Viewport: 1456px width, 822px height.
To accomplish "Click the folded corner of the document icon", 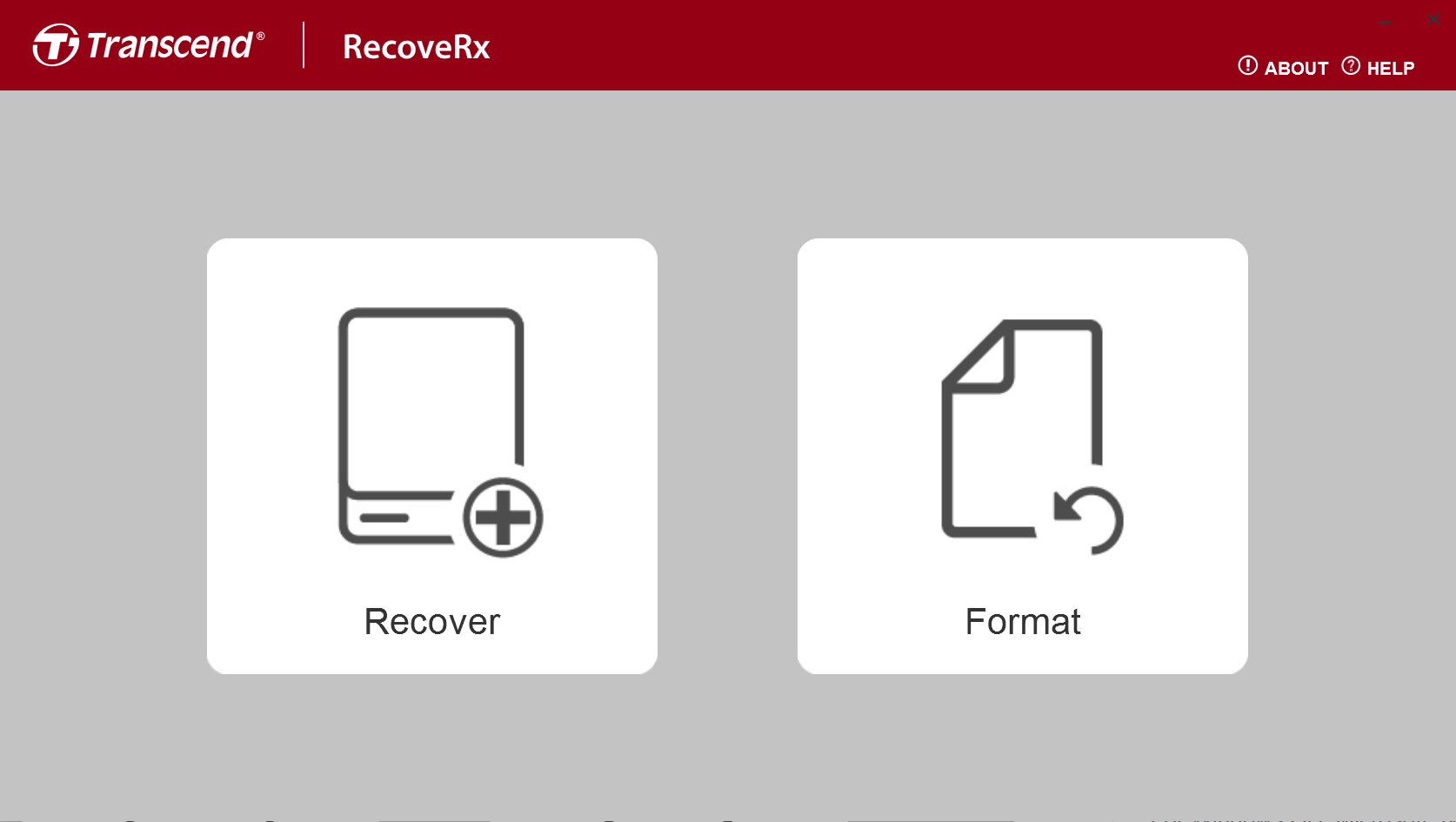I will pyautogui.click(x=981, y=357).
